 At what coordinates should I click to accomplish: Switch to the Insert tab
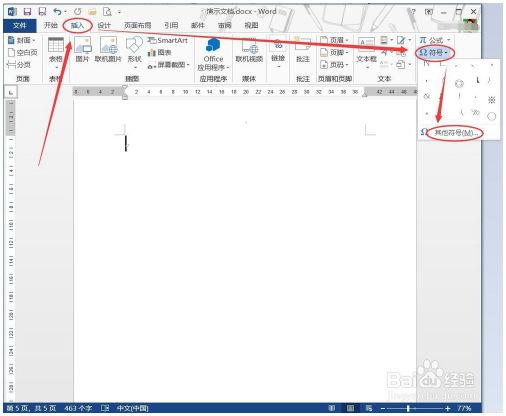pos(77,25)
